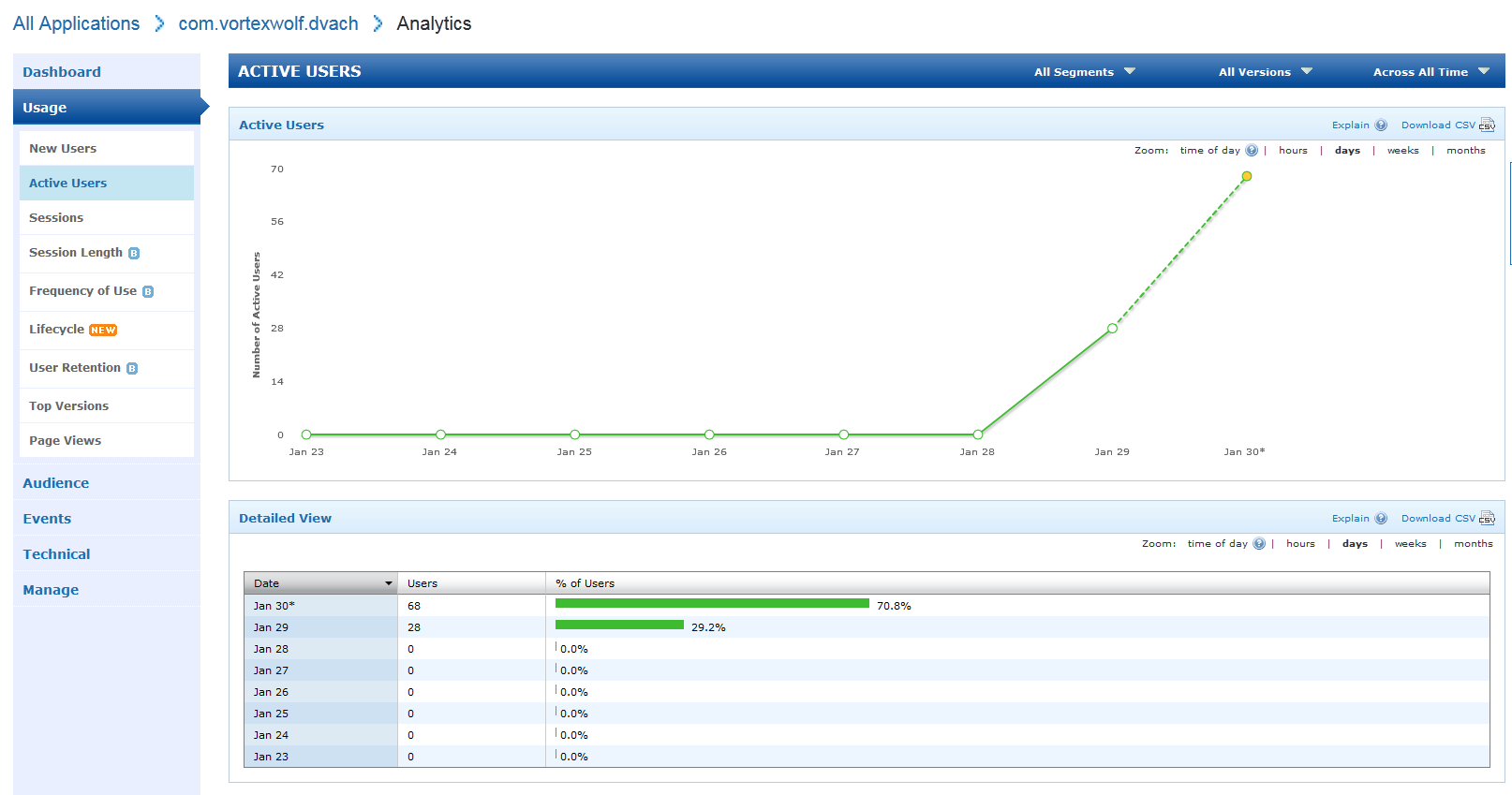This screenshot has height=795, width=1512.
Task: Open the All Segments dropdown
Action: (1084, 72)
